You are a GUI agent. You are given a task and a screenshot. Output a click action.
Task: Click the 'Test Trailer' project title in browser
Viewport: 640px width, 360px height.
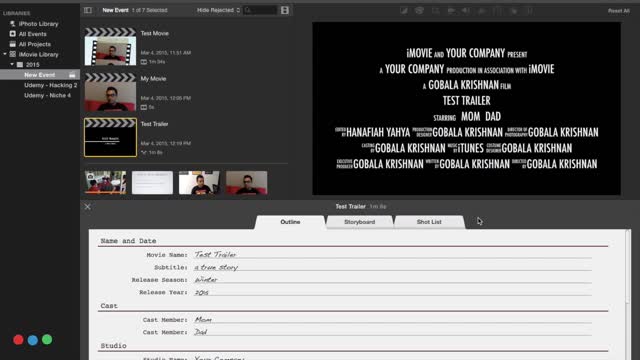click(x=154, y=124)
